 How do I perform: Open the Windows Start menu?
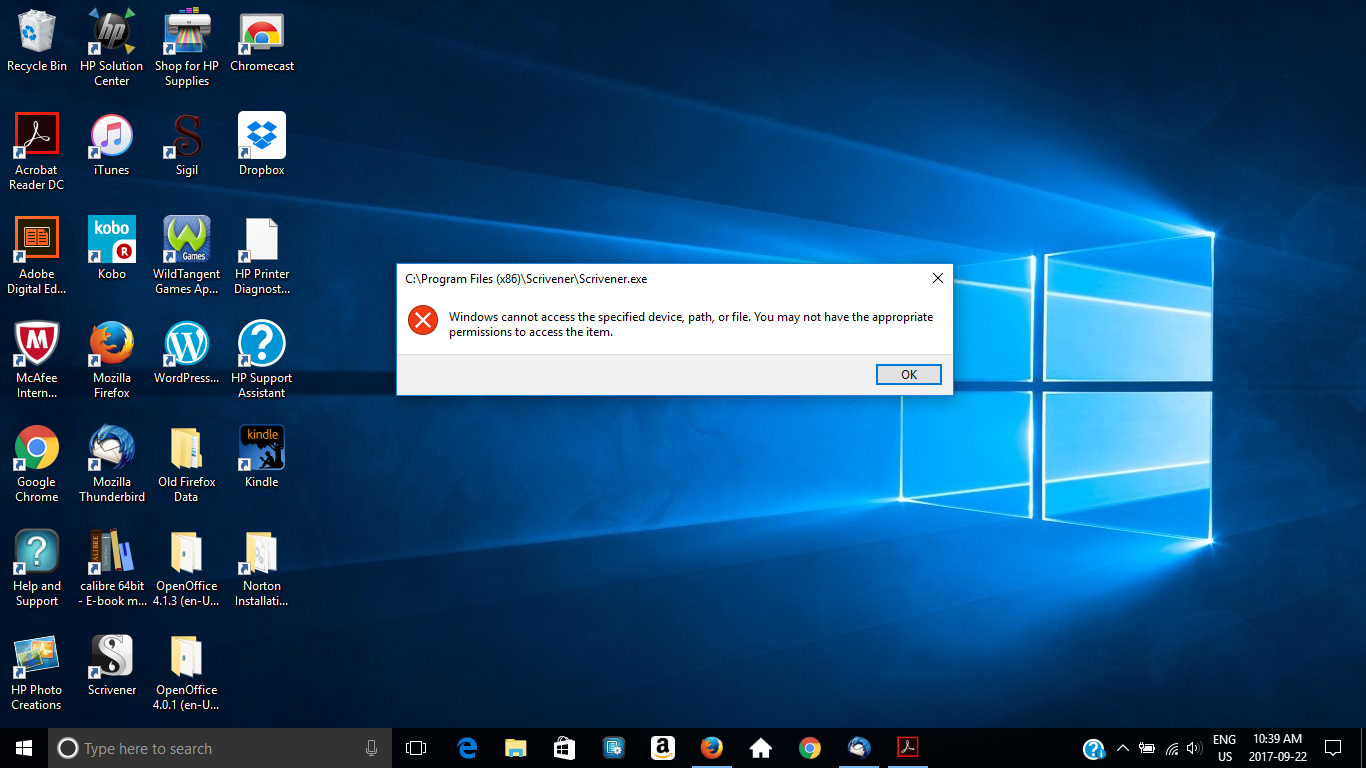(x=24, y=748)
